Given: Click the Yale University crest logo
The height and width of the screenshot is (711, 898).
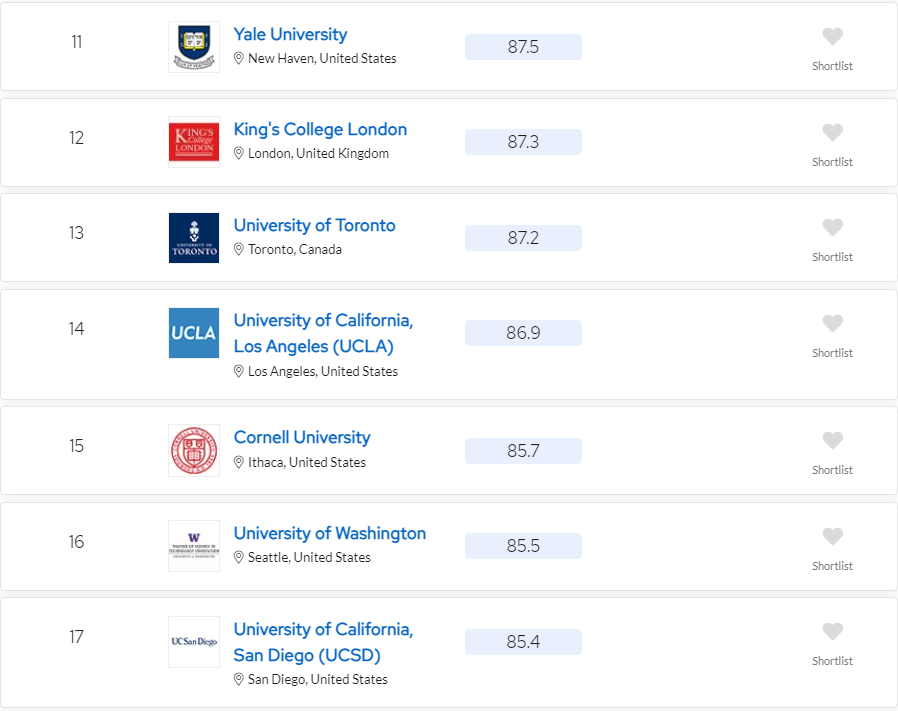Looking at the screenshot, I should pos(194,47).
